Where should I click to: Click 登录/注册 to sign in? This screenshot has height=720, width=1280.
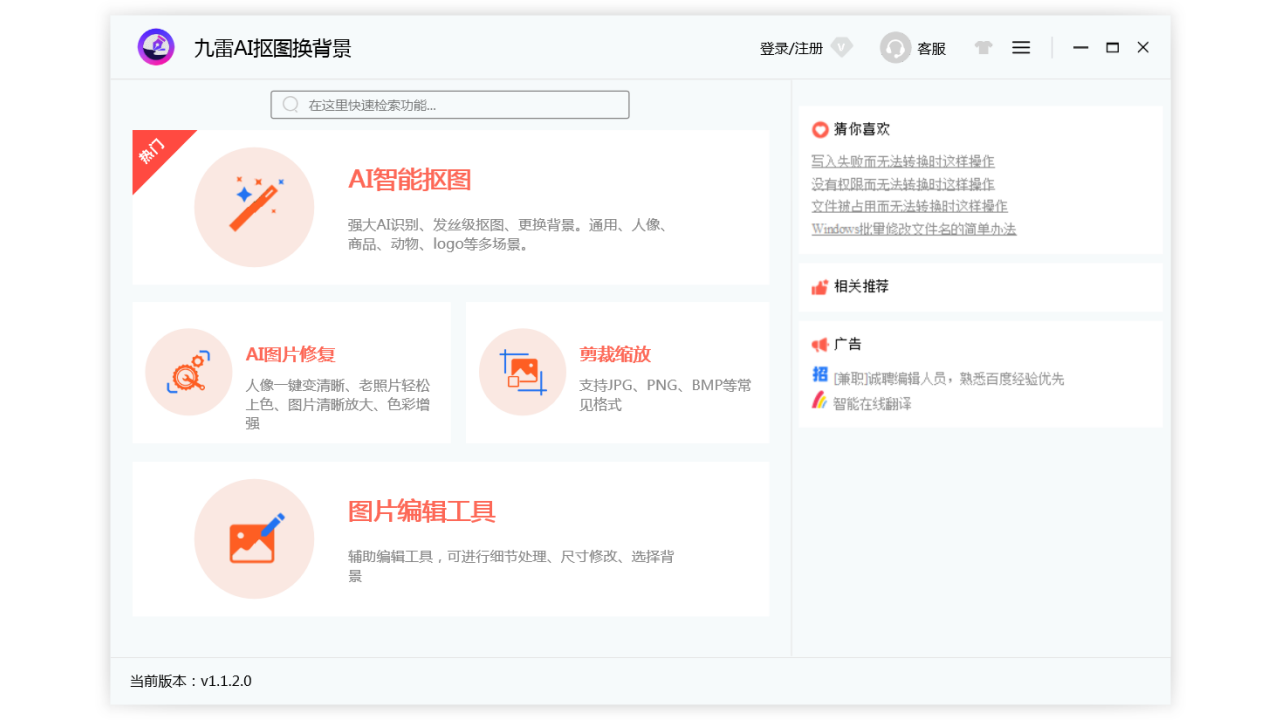pyautogui.click(x=789, y=47)
